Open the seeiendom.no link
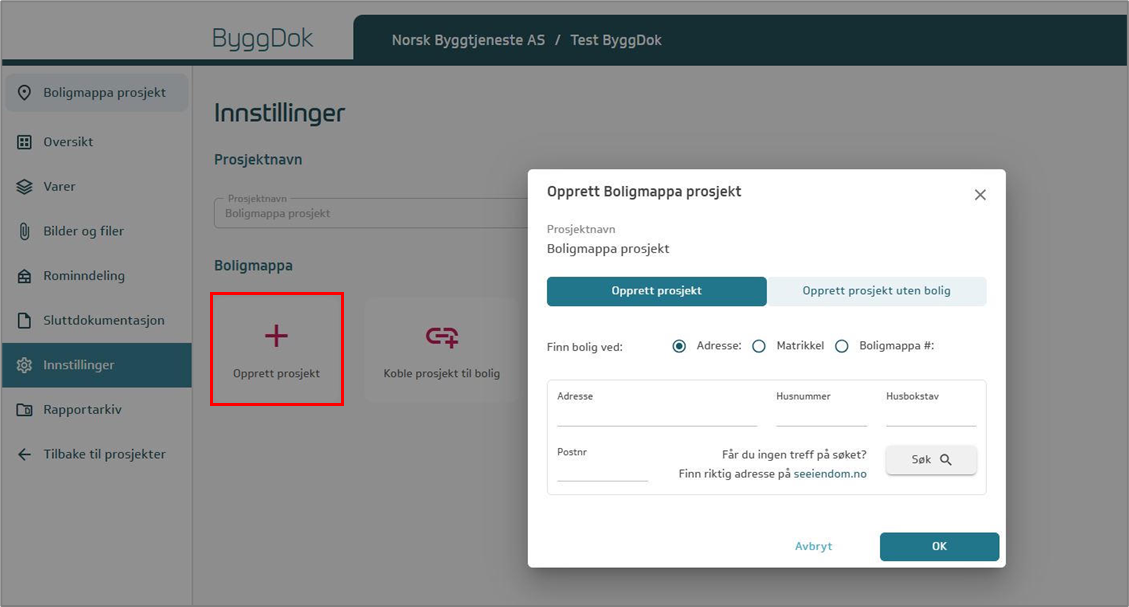This screenshot has height=607, width=1129. (x=830, y=474)
